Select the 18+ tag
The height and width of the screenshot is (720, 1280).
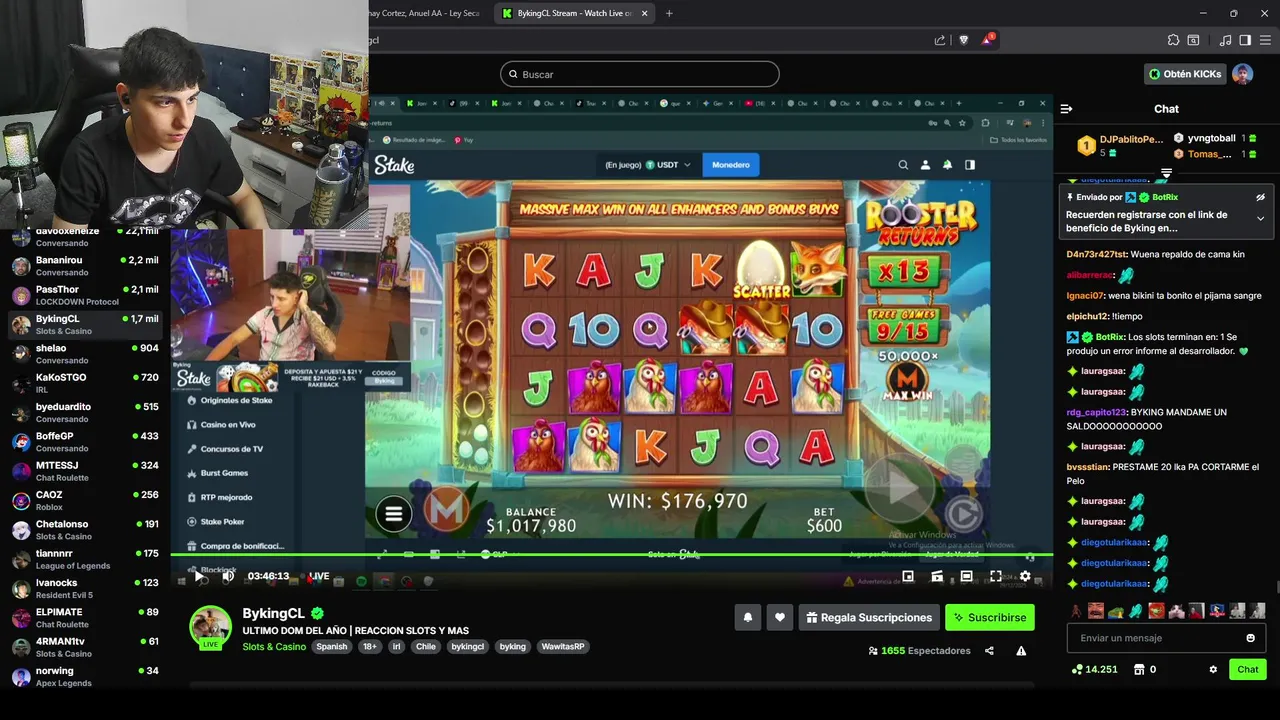[370, 647]
